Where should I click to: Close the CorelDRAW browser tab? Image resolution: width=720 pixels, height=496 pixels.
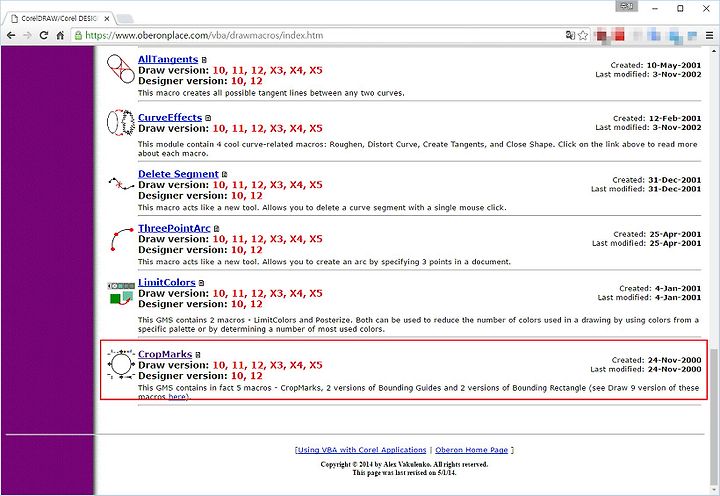click(107, 19)
